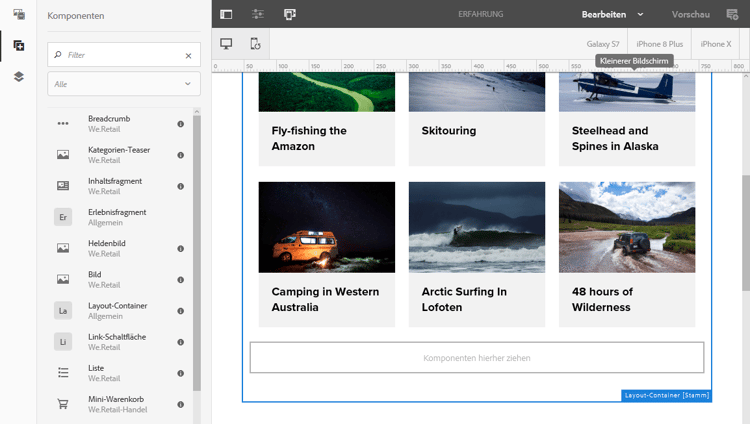
Task: Click into the component Filter field
Action: tap(123, 55)
